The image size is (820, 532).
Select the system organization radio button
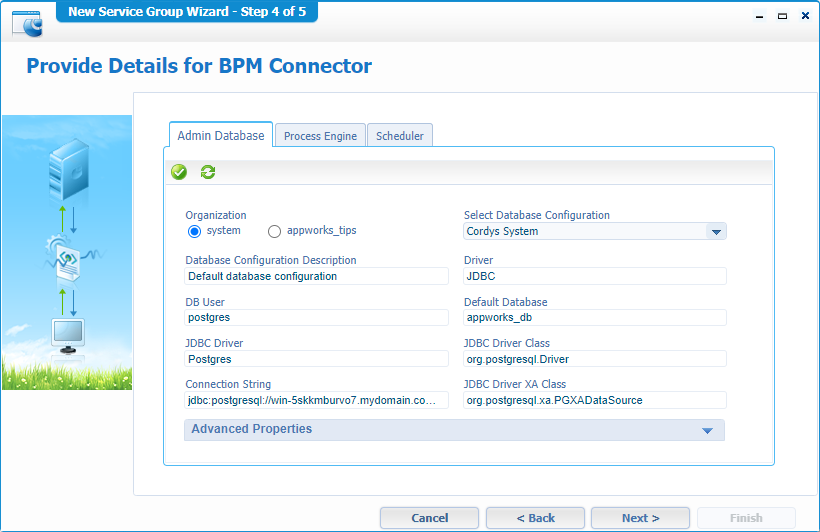coord(195,231)
